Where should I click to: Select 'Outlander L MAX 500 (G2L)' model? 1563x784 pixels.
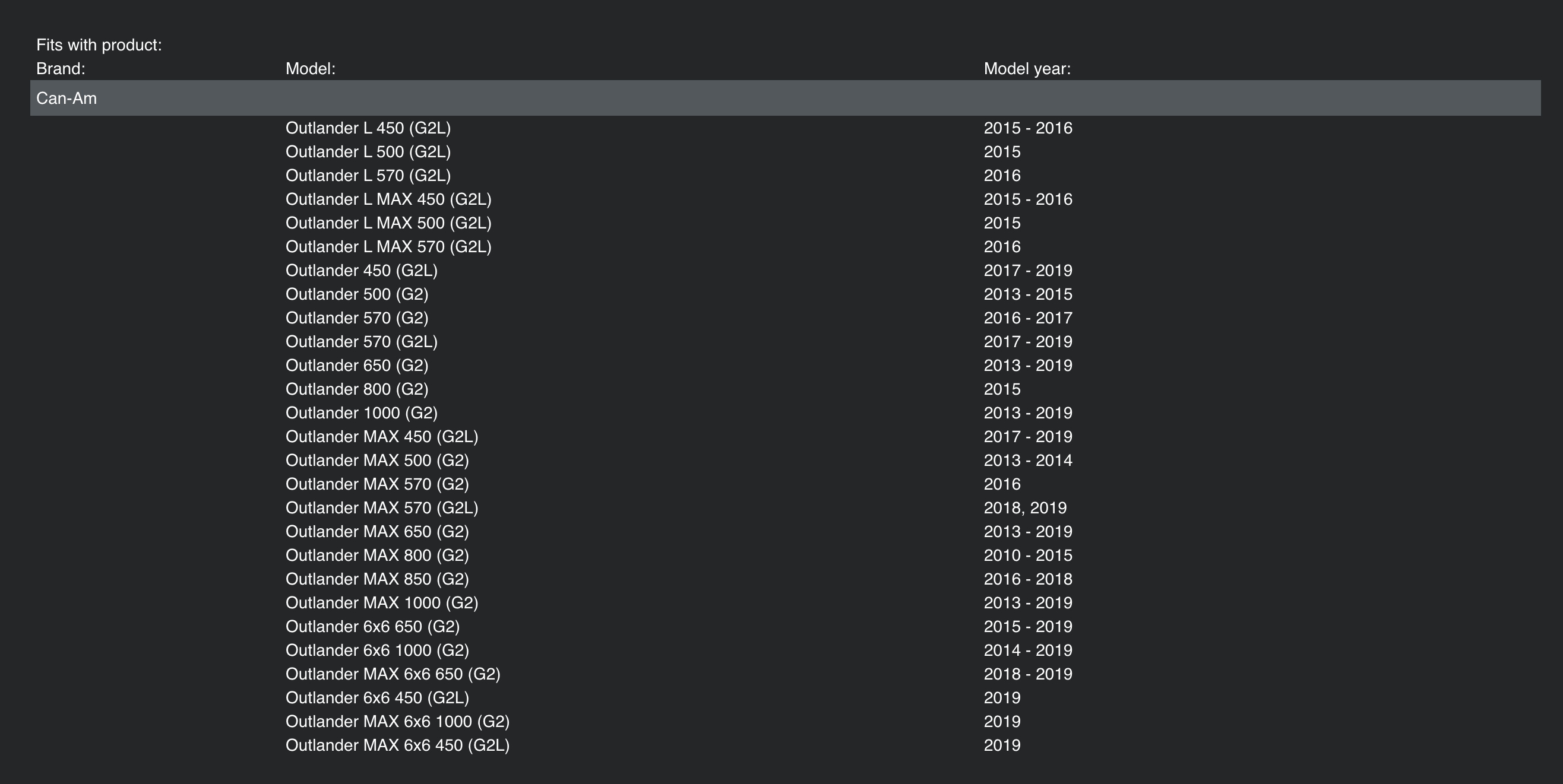[x=389, y=223]
